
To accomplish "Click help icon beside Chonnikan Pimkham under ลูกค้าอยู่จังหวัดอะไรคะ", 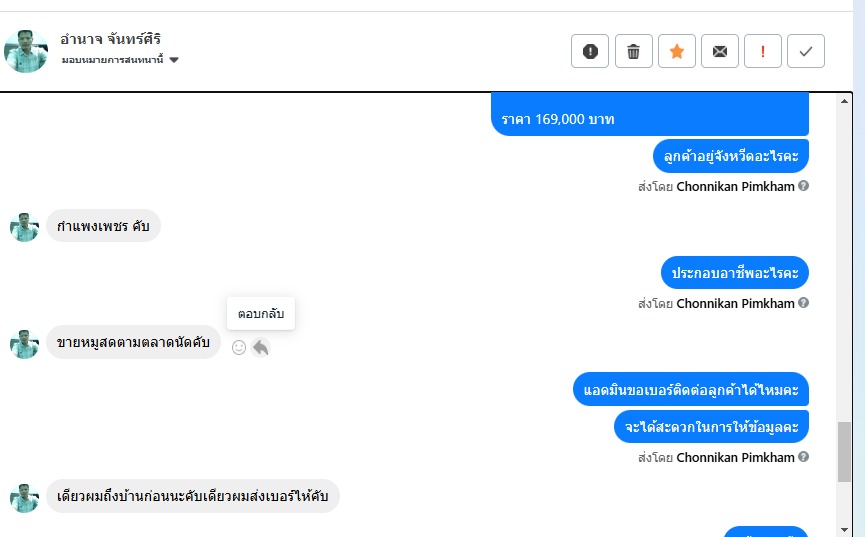I will pos(804,186).
